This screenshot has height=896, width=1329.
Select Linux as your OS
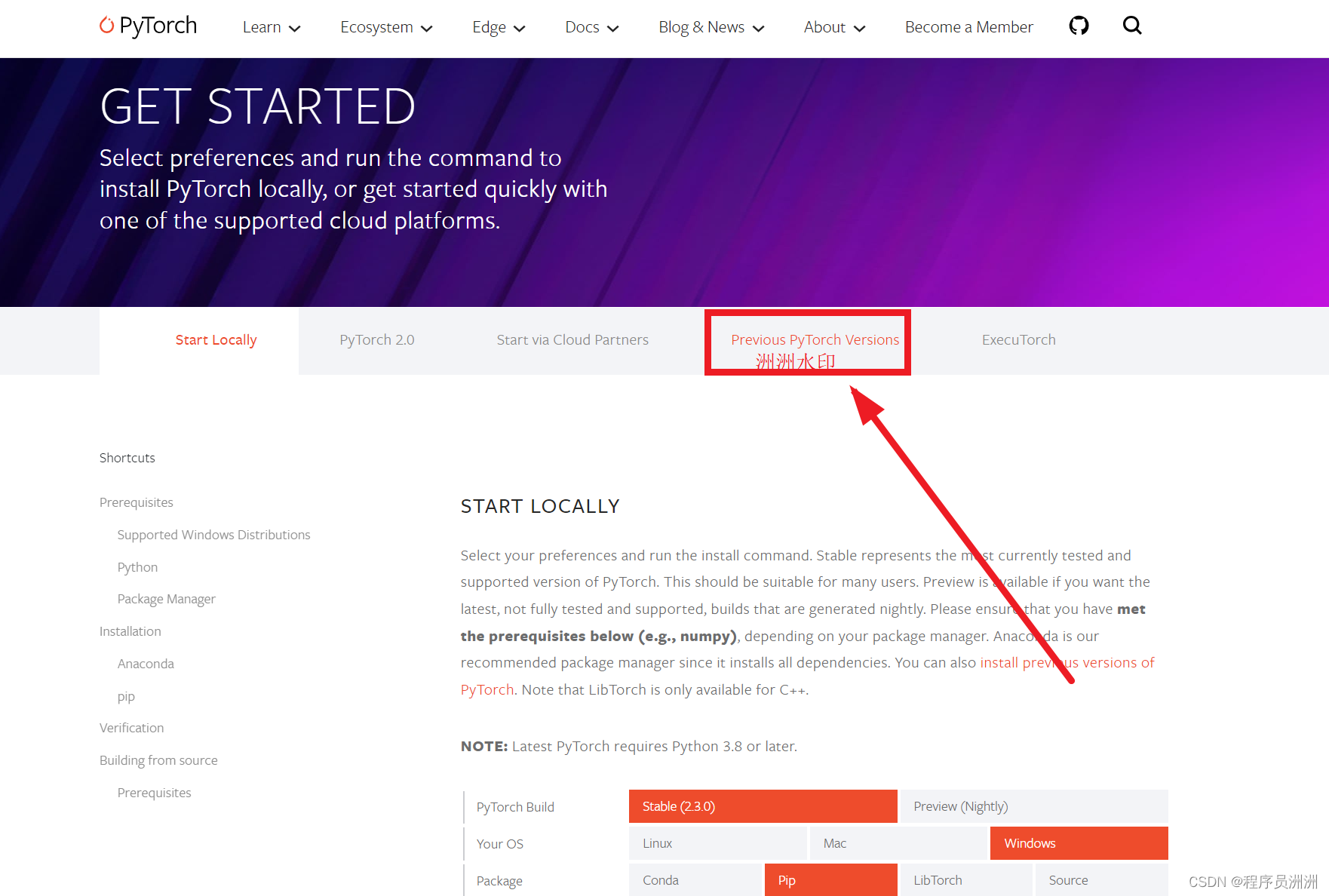tap(717, 843)
